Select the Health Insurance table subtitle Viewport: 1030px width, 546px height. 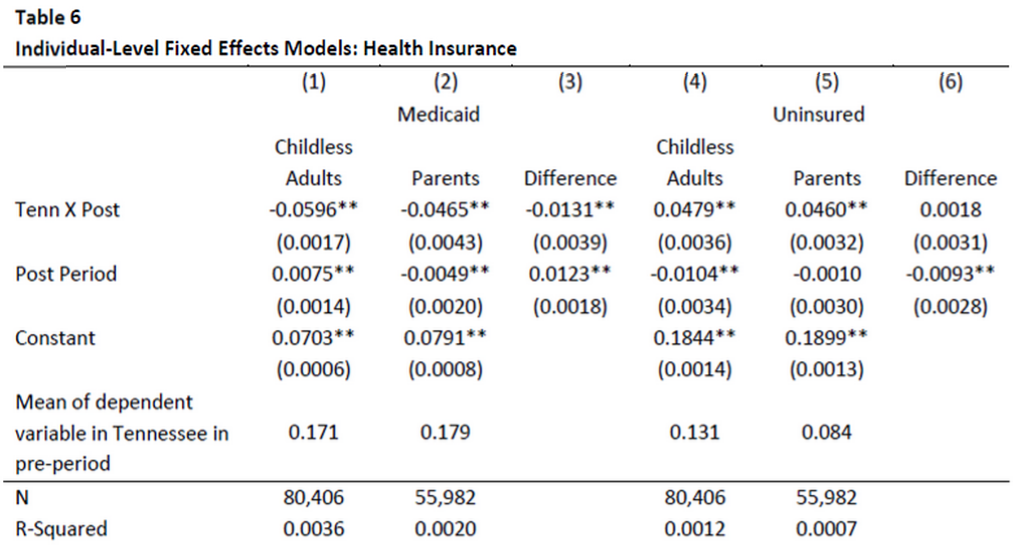coord(266,48)
